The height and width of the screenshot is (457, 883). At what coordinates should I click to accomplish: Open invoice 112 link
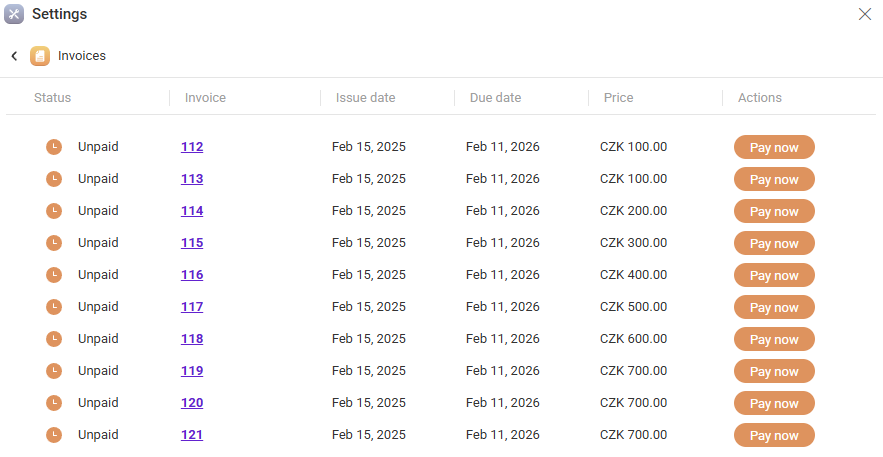(192, 147)
